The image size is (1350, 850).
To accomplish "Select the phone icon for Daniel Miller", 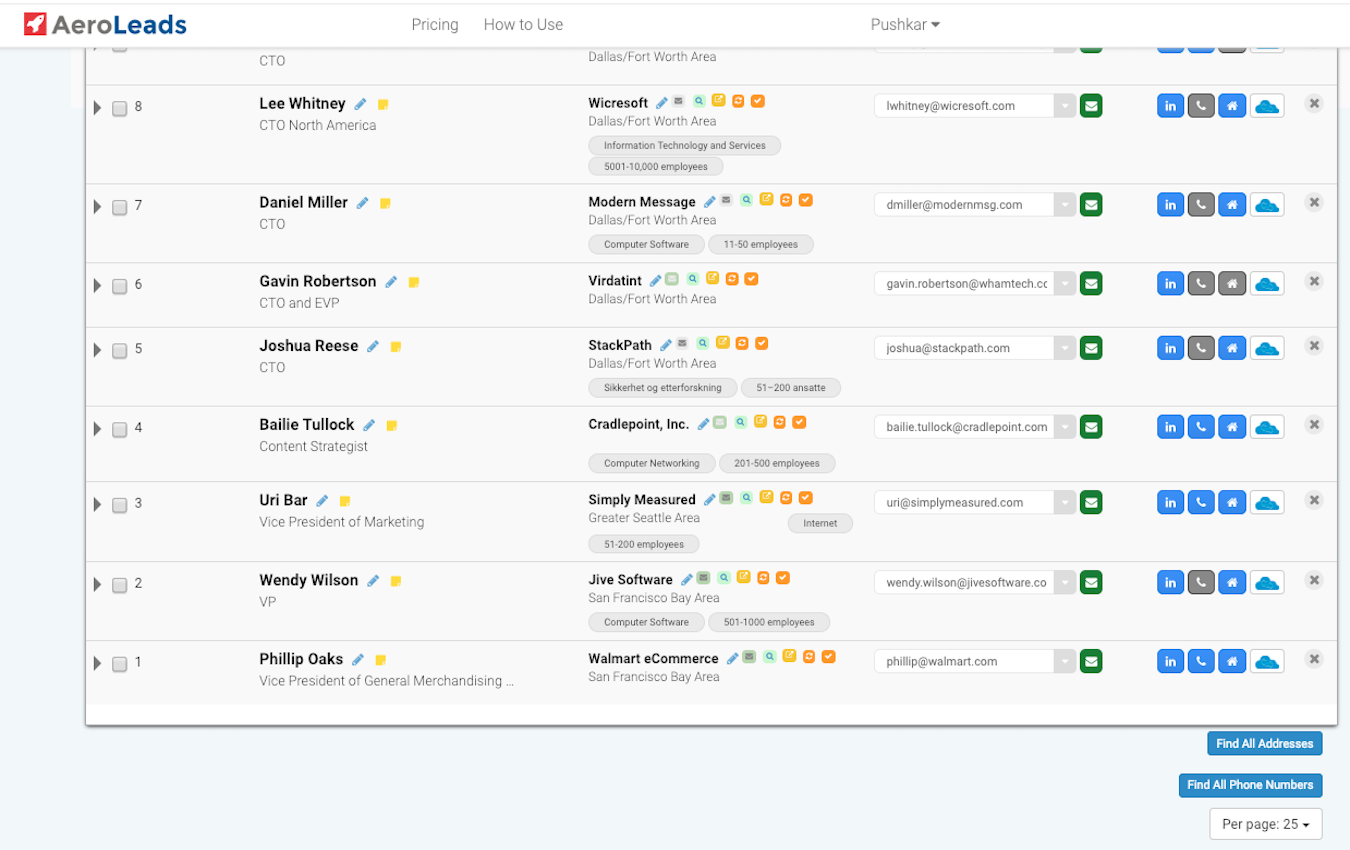I will tap(1201, 204).
